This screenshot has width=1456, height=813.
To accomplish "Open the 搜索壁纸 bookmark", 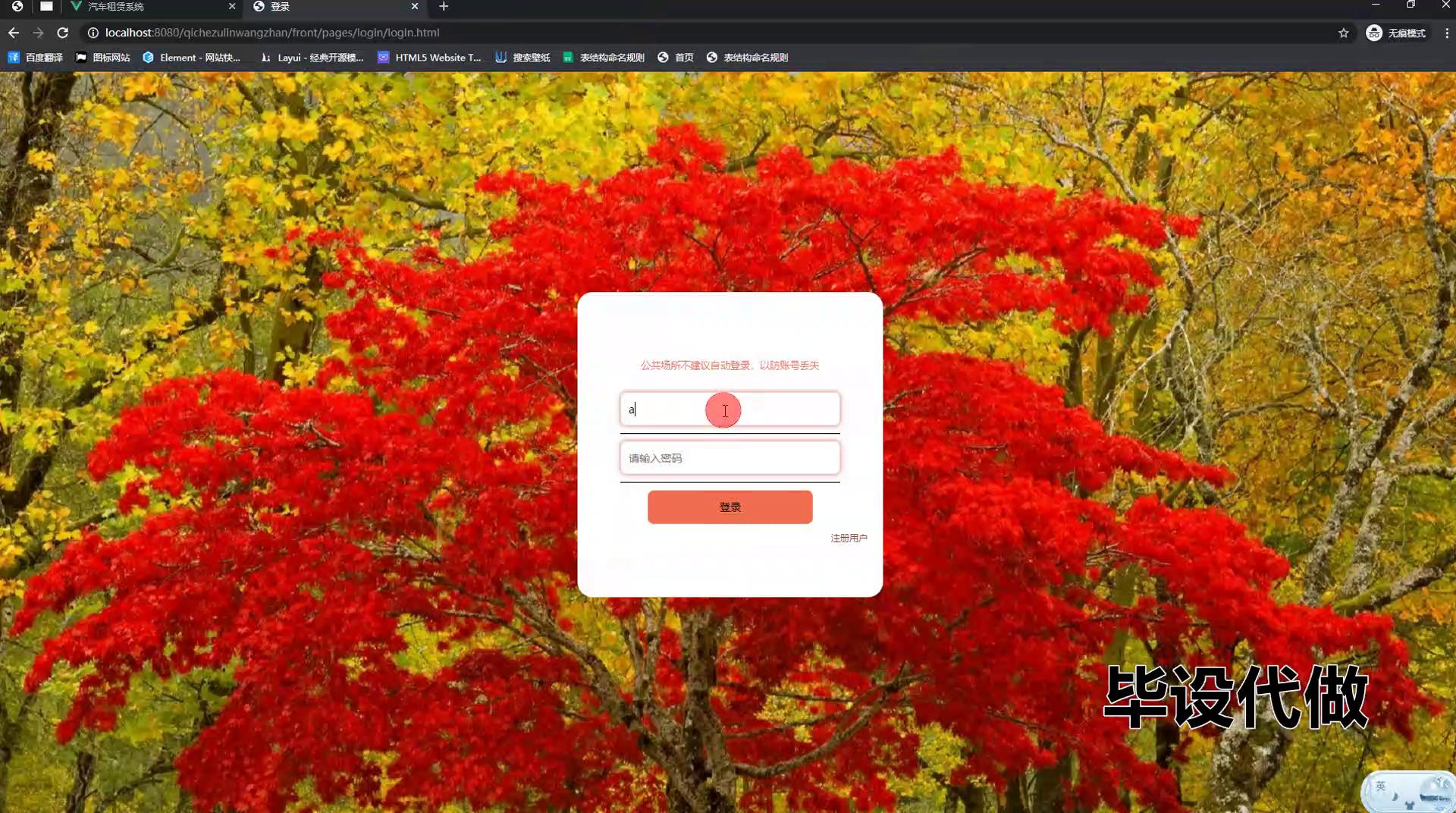I will (x=522, y=58).
